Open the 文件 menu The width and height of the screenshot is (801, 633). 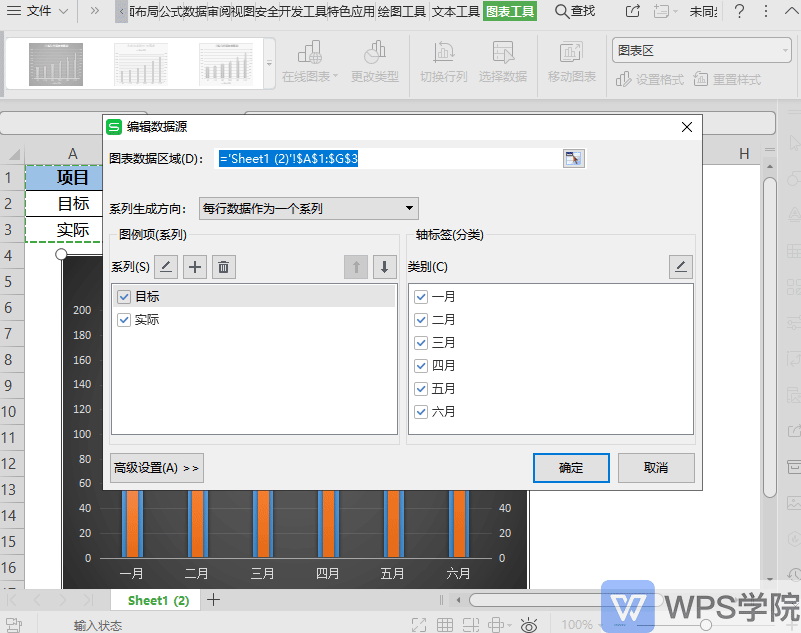pyautogui.click(x=39, y=11)
